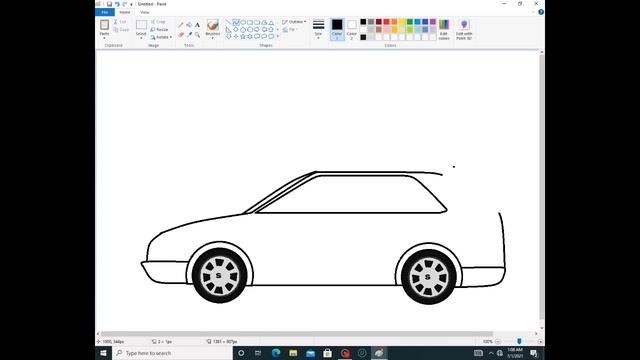This screenshot has width=640, height=360.
Task: Click the Brushes tool icon
Action: pos(213,25)
